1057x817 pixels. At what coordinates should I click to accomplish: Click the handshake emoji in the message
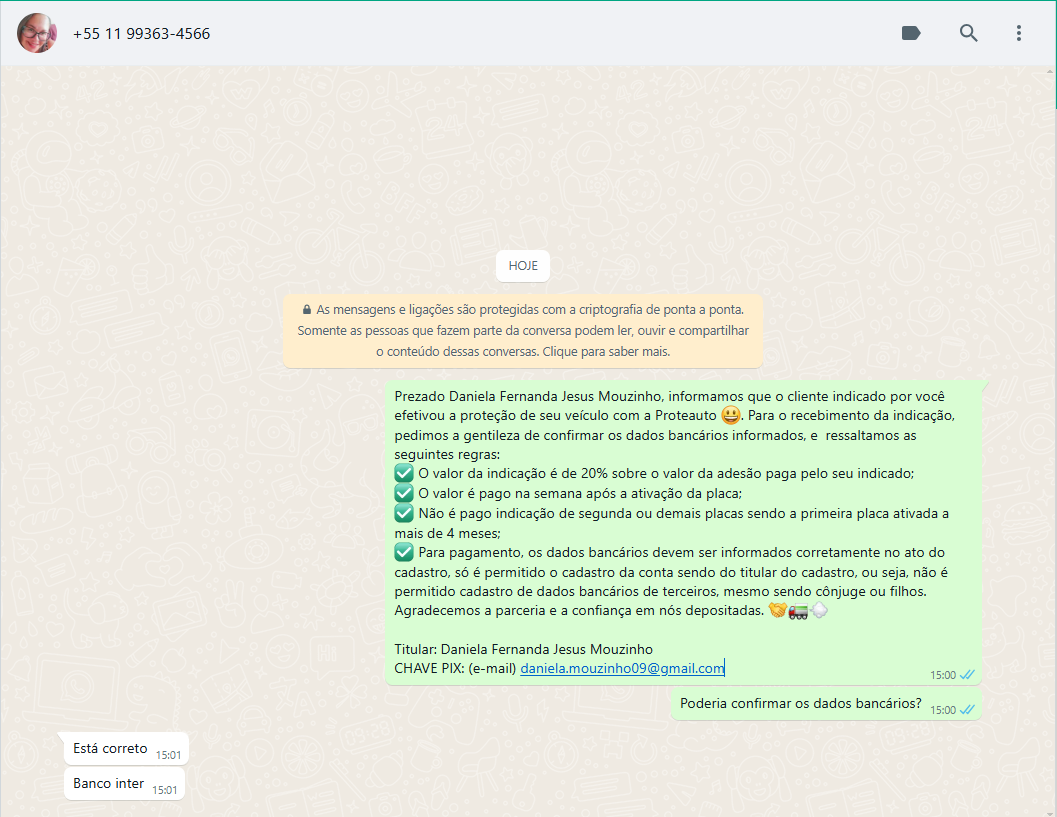coord(777,610)
